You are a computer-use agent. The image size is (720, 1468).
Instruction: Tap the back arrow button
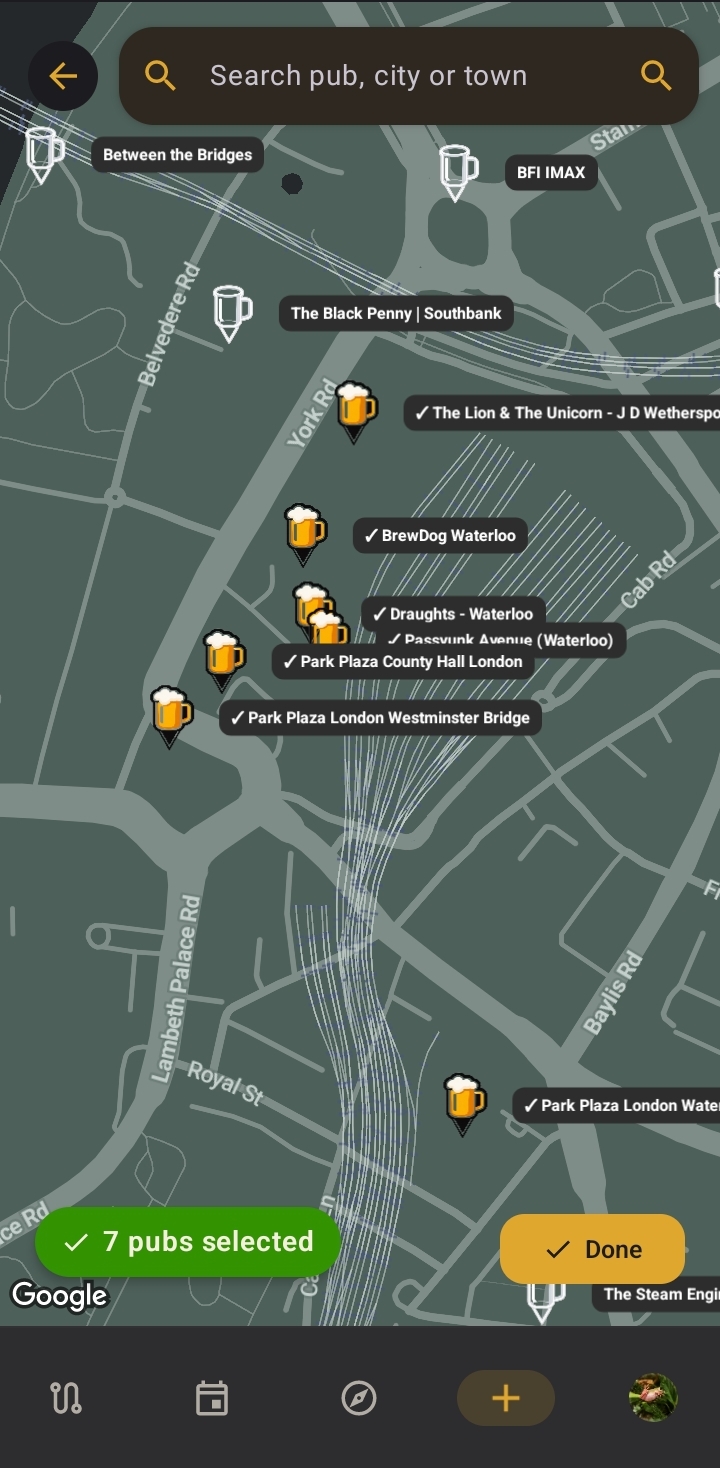[63, 76]
